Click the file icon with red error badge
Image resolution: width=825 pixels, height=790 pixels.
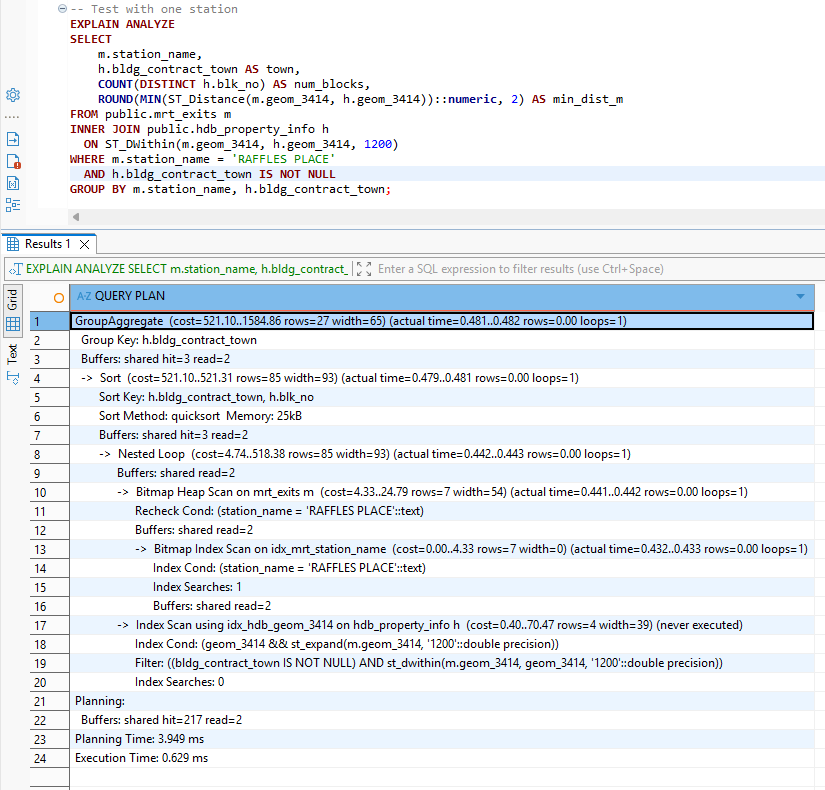pos(12,160)
